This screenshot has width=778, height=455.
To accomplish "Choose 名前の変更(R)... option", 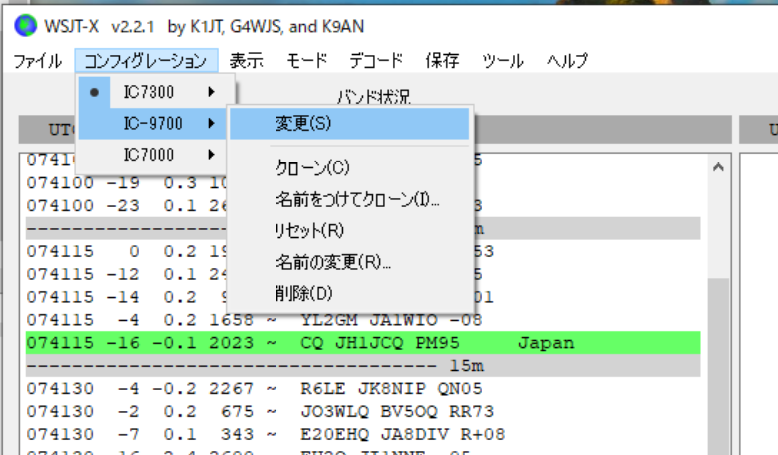I will point(349,261).
